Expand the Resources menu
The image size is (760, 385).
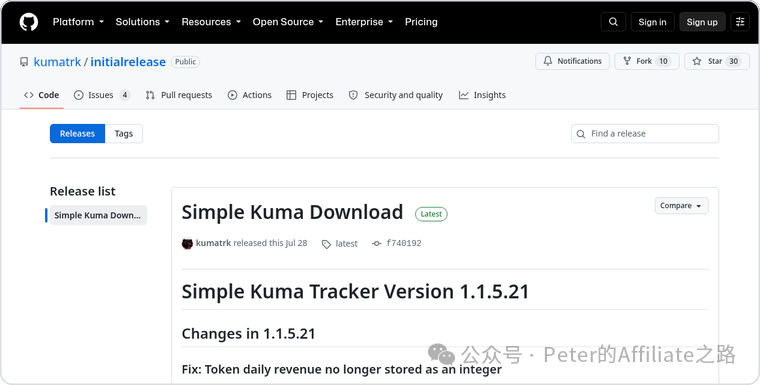[x=211, y=22]
